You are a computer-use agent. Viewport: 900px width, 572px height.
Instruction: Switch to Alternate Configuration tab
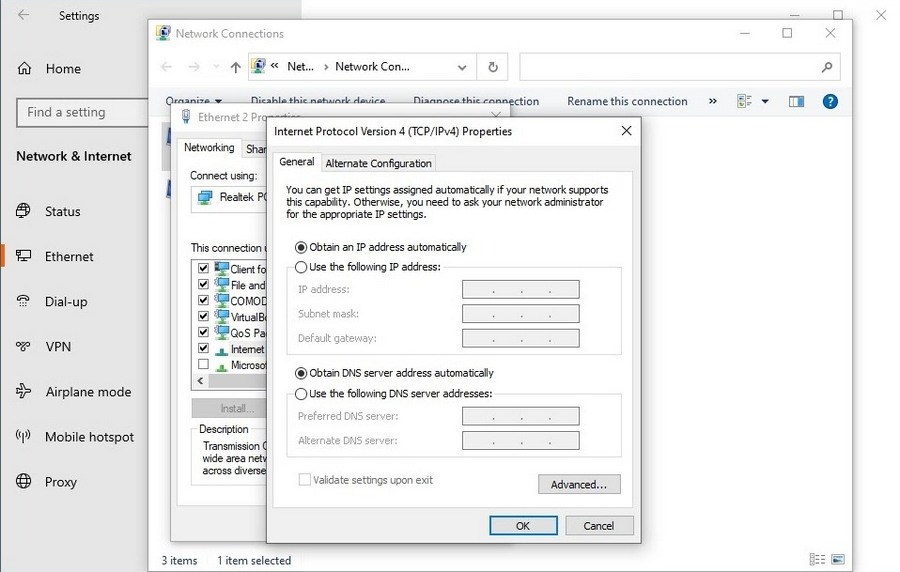point(378,164)
